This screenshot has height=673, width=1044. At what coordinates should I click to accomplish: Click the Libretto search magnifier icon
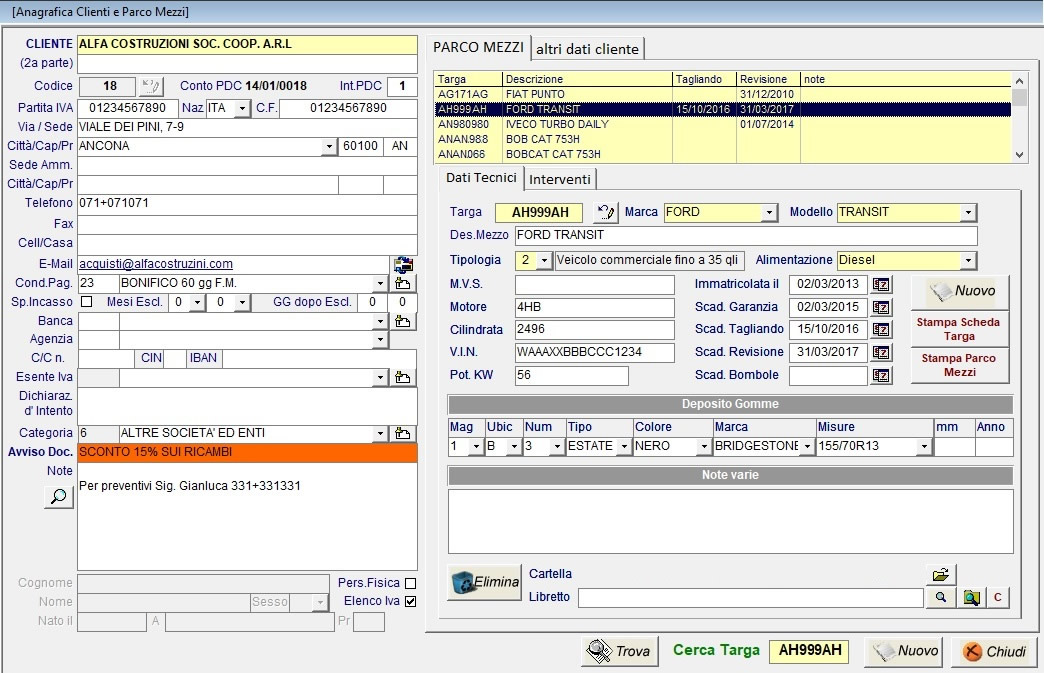[x=941, y=598]
